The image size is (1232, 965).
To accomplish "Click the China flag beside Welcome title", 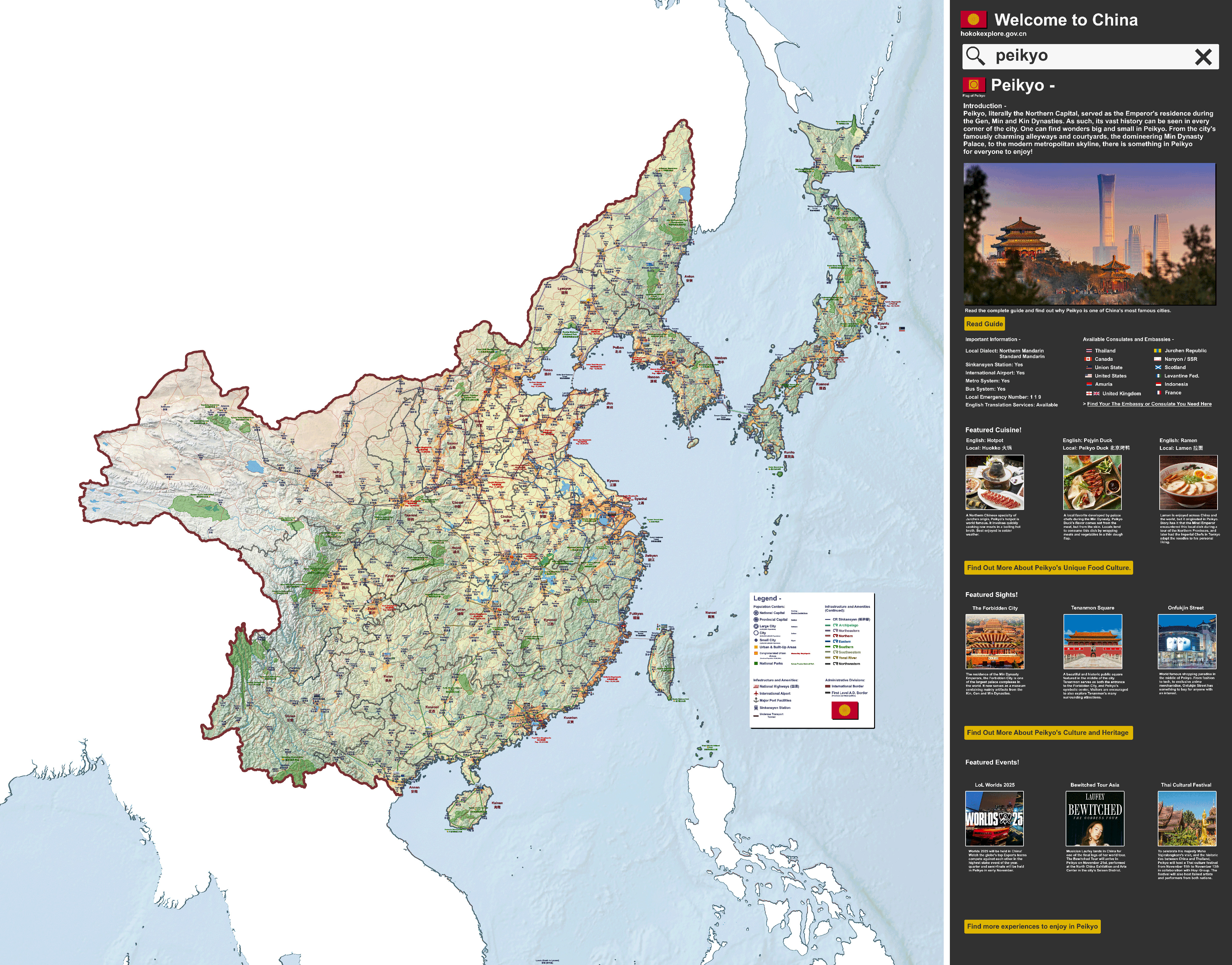I will pos(973,20).
